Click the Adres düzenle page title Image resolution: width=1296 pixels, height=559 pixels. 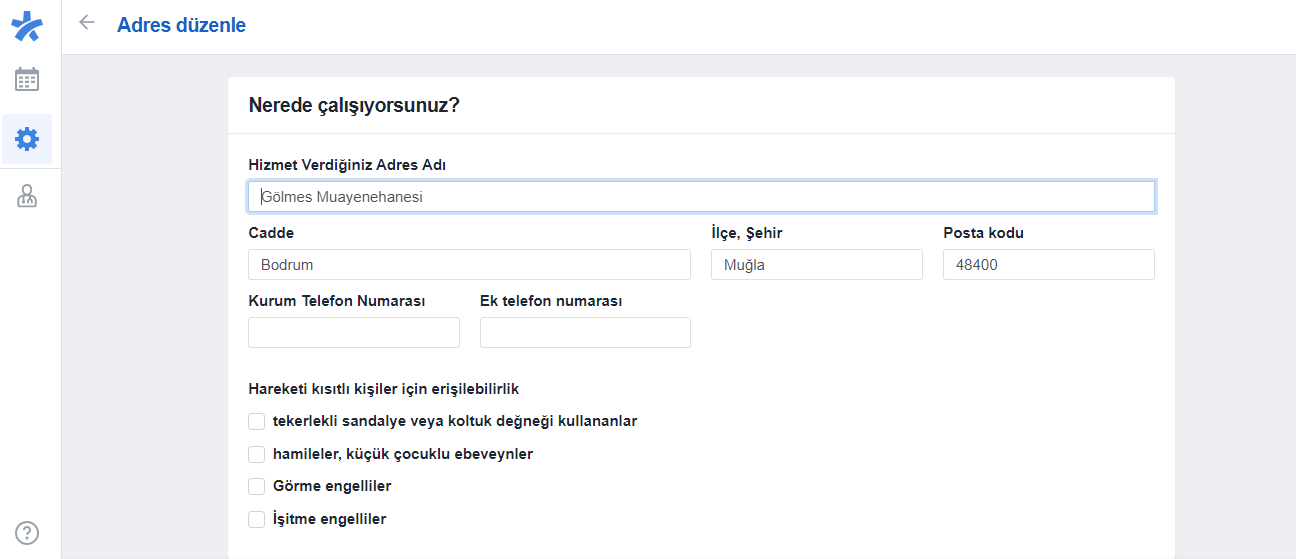(x=181, y=25)
